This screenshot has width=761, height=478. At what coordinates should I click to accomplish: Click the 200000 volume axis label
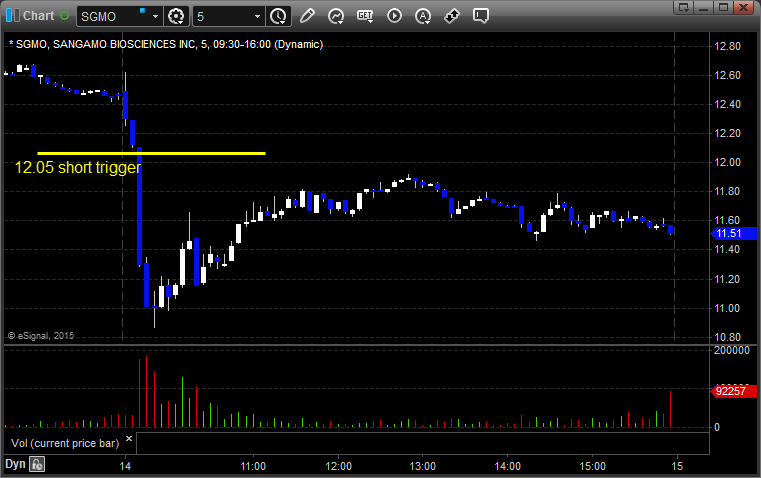pos(731,350)
